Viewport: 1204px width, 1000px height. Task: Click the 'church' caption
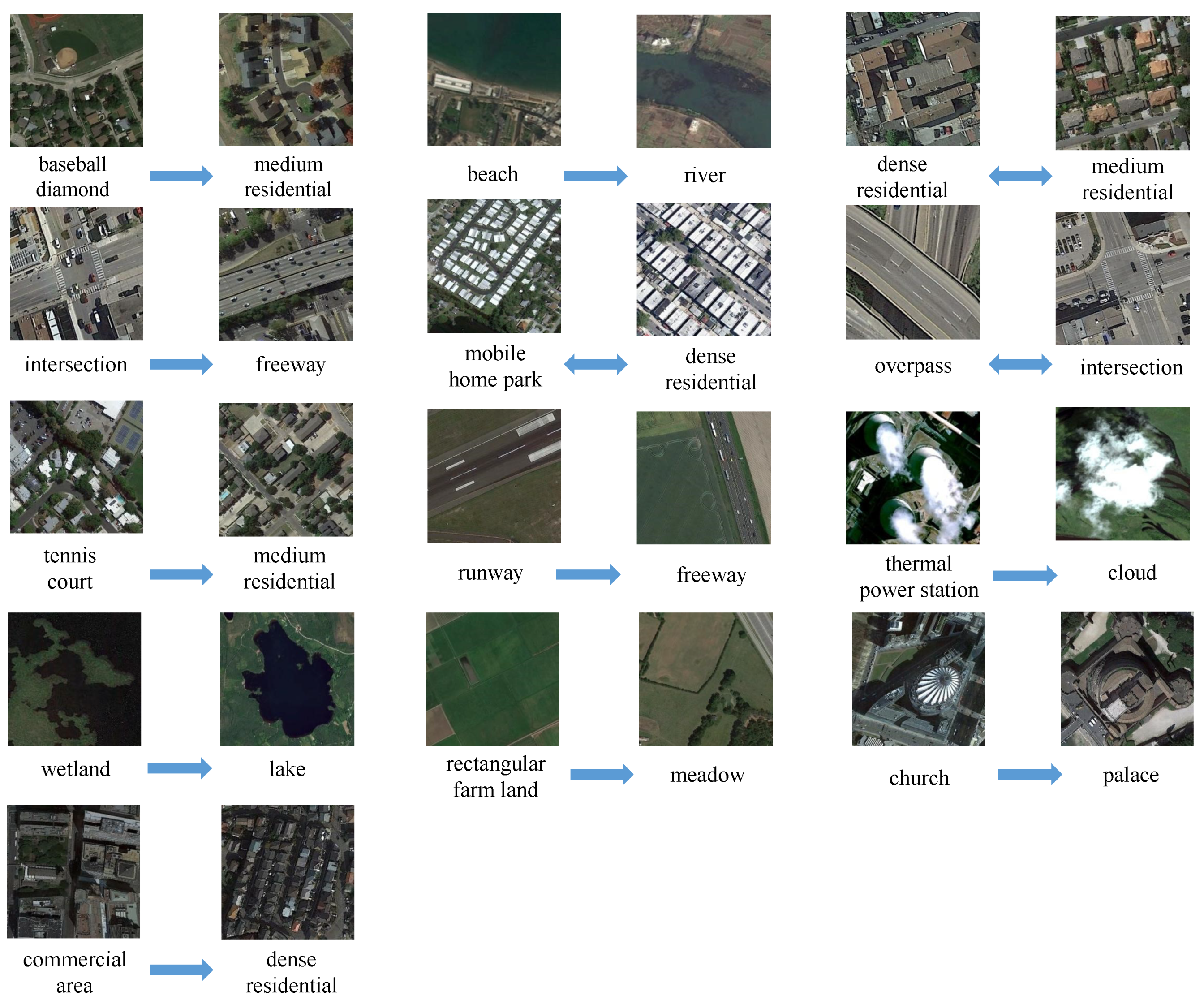click(x=919, y=777)
